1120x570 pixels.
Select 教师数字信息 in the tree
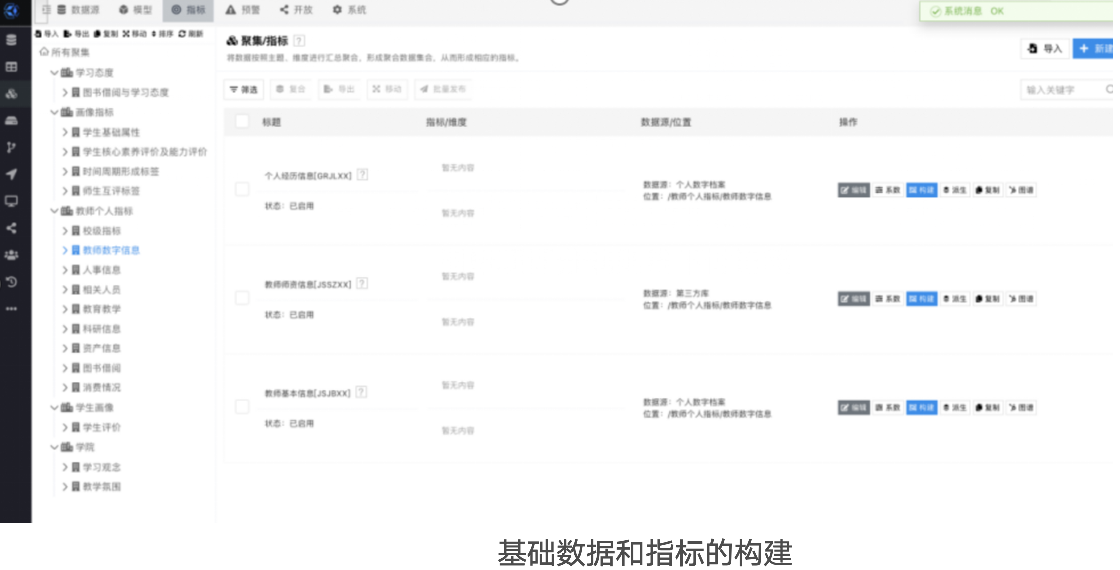point(111,250)
